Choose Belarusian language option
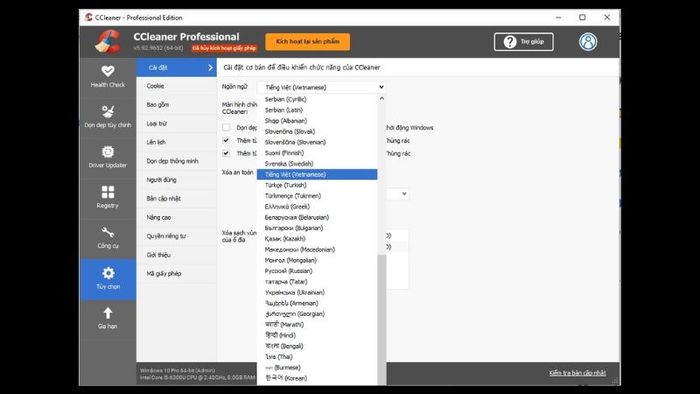This screenshot has height=394, width=700. [x=317, y=217]
